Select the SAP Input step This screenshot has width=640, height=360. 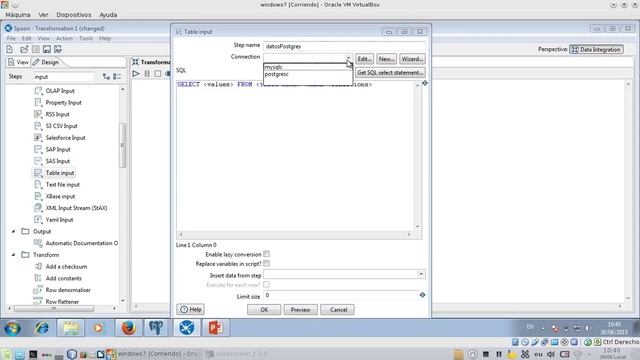pyautogui.click(x=58, y=149)
